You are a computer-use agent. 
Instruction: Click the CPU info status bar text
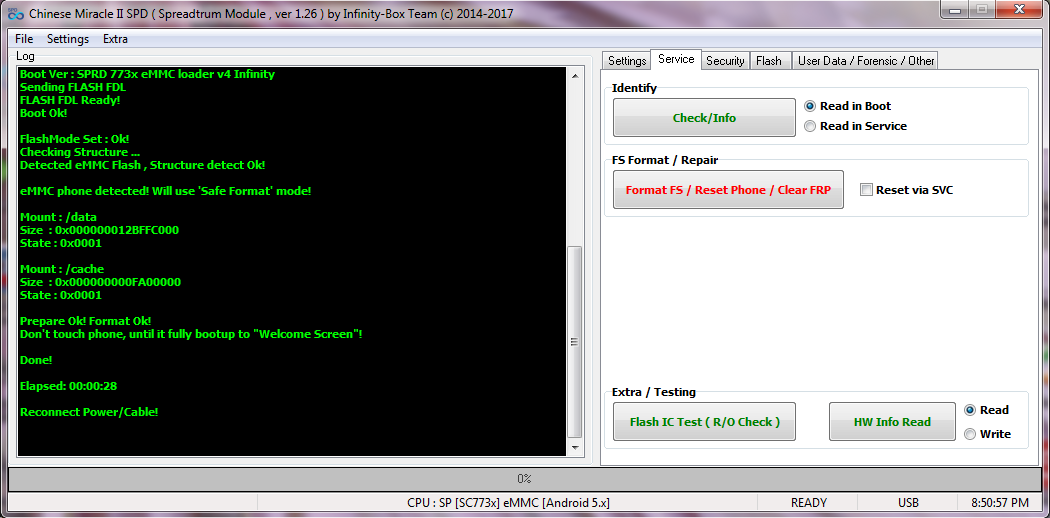(x=508, y=503)
